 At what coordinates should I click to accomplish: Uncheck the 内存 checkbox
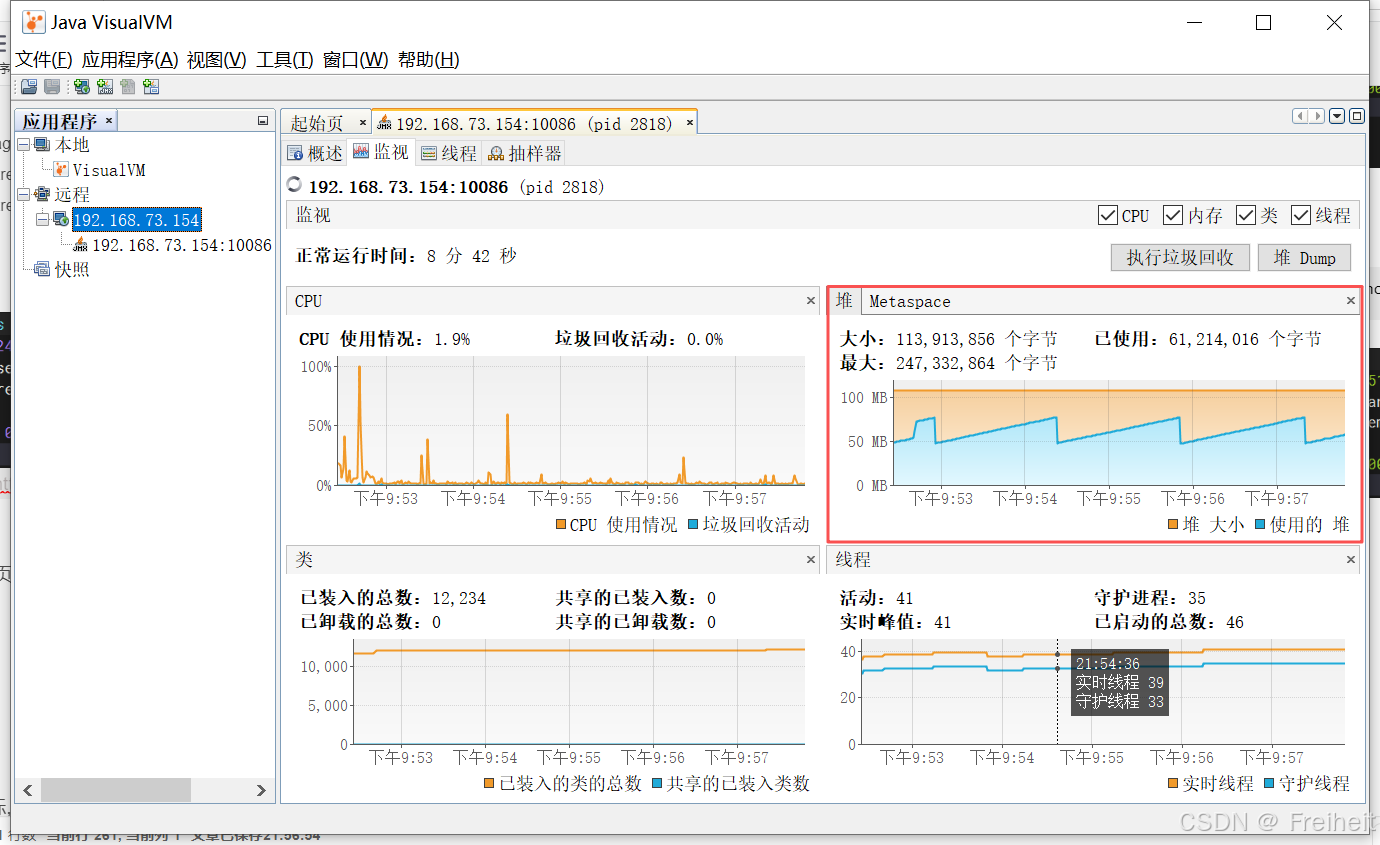pyautogui.click(x=1173, y=215)
